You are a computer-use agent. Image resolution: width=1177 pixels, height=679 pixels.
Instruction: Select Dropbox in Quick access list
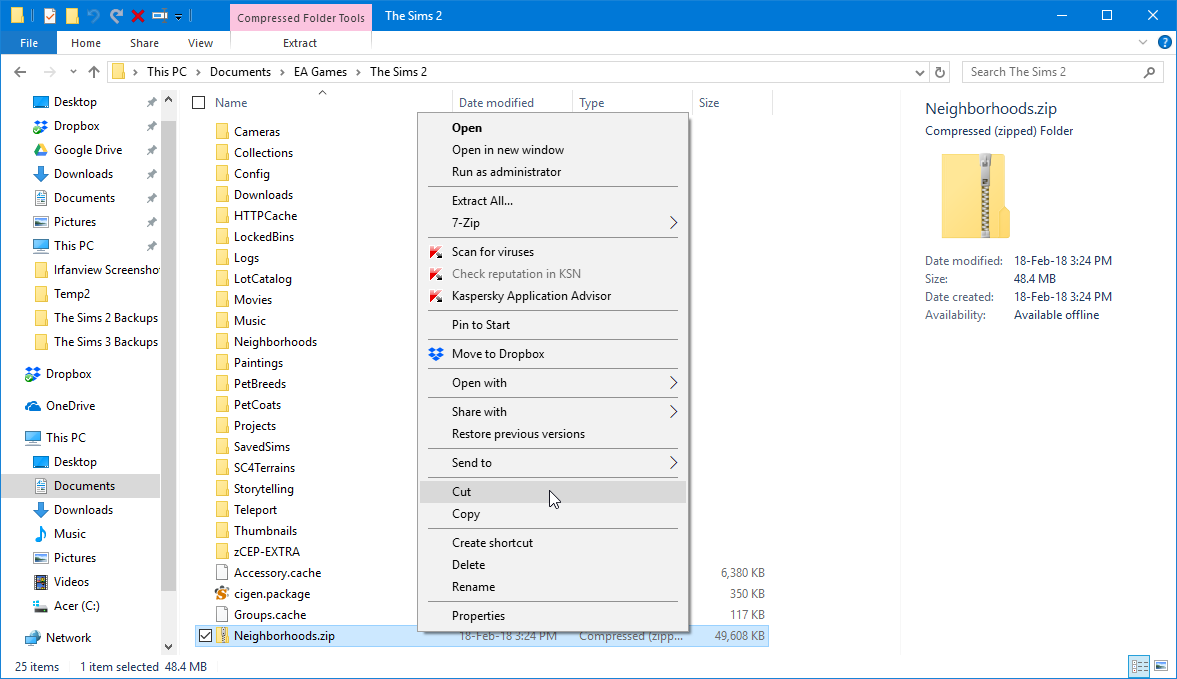77,126
